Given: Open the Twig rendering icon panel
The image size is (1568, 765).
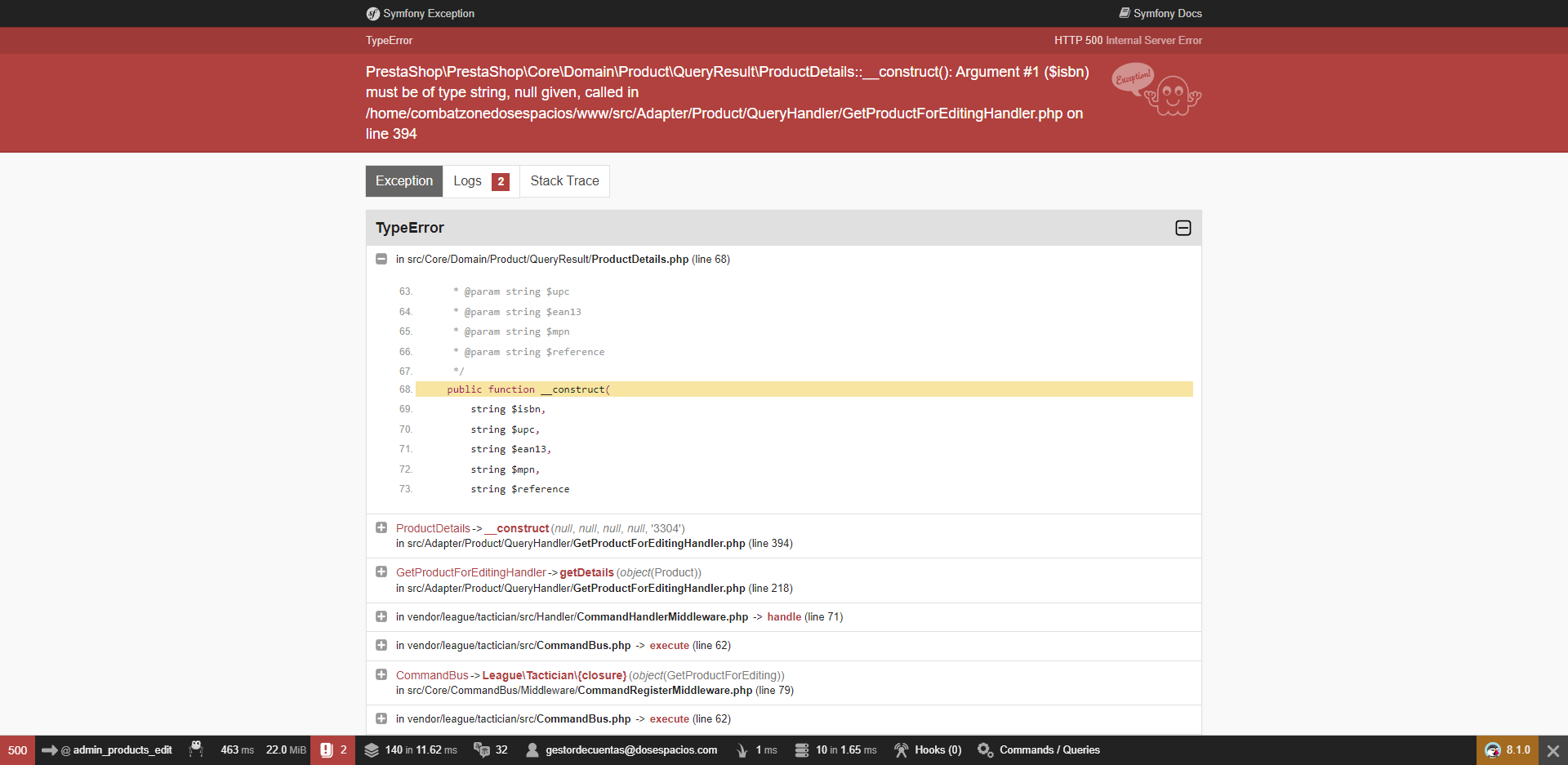Looking at the screenshot, I should [742, 750].
